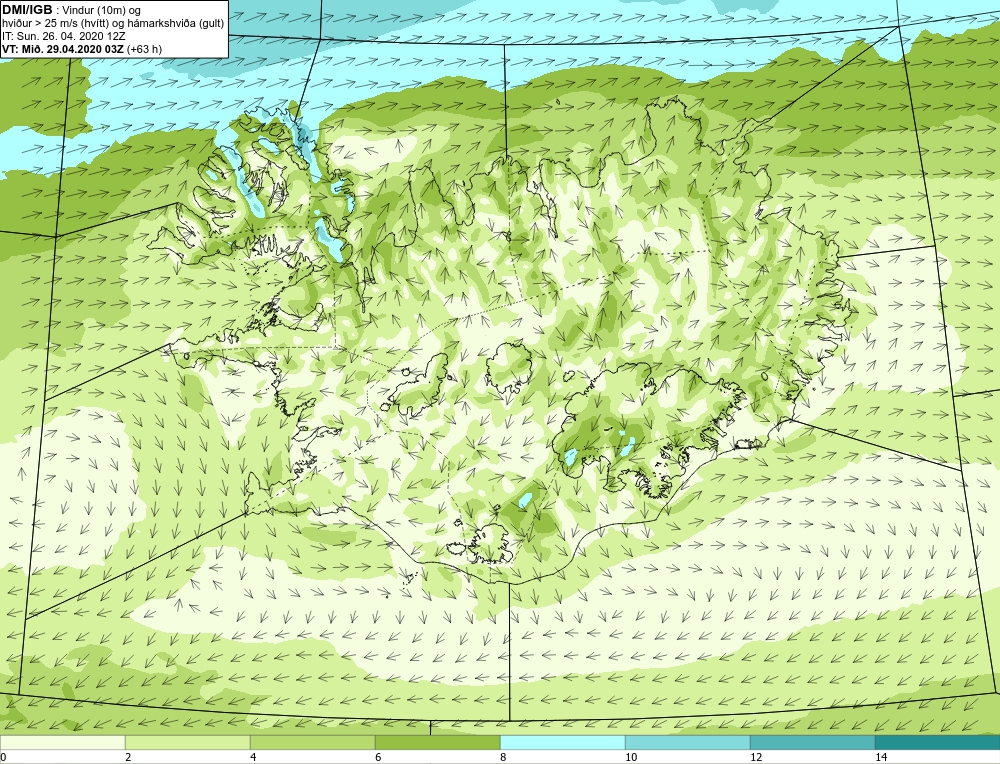Screen dimensions: 1000x764
Task: Click legend scale label '2'
Action: [x=129, y=757]
